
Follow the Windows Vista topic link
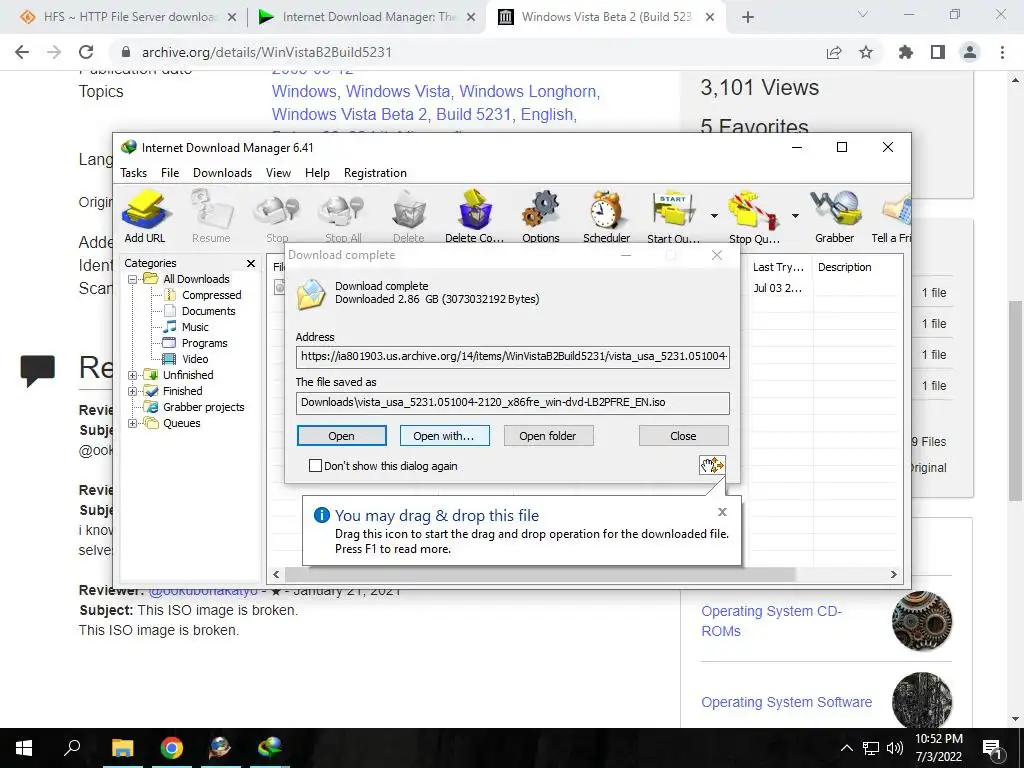coord(398,91)
